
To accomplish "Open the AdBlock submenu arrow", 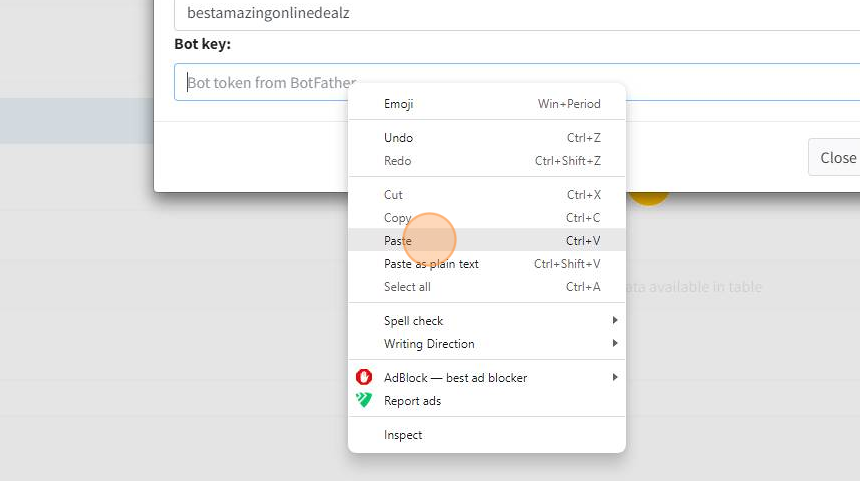I will click(615, 377).
